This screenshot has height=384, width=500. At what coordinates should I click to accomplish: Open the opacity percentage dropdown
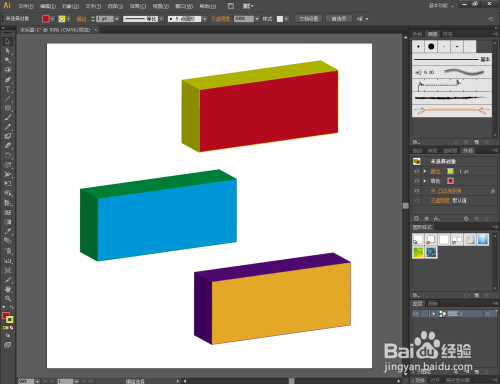click(257, 19)
